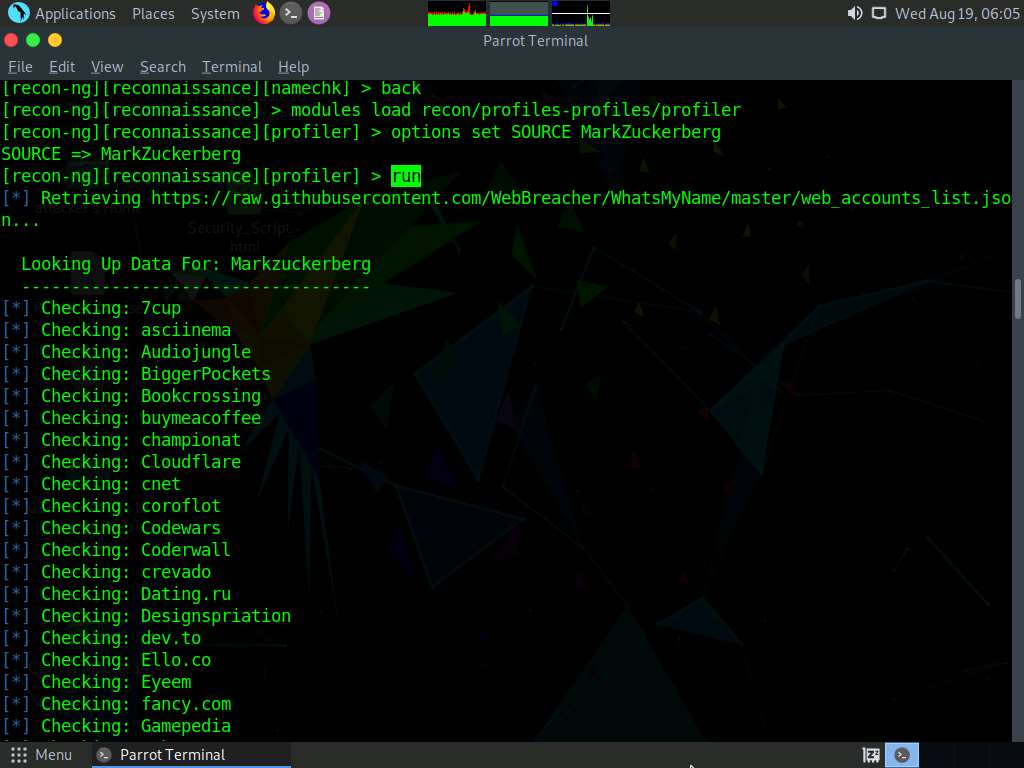Open the Applications menu

(x=75, y=14)
